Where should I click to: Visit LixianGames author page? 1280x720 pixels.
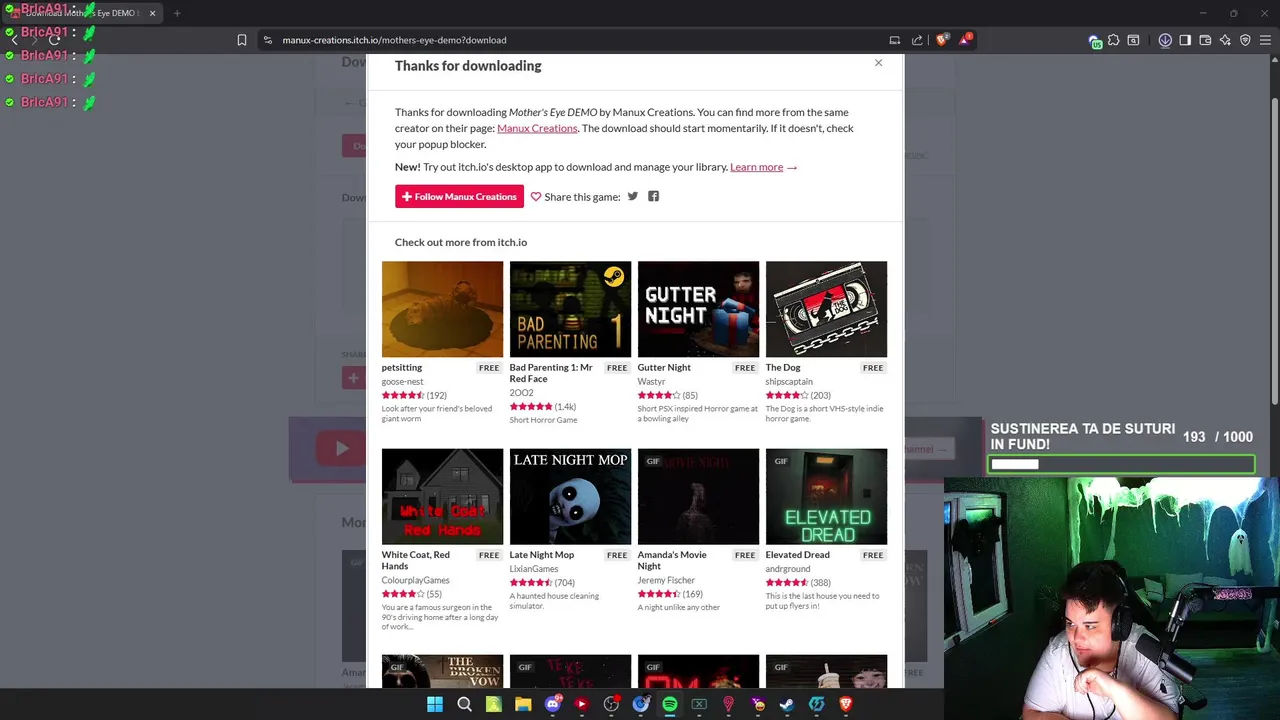coord(534,568)
